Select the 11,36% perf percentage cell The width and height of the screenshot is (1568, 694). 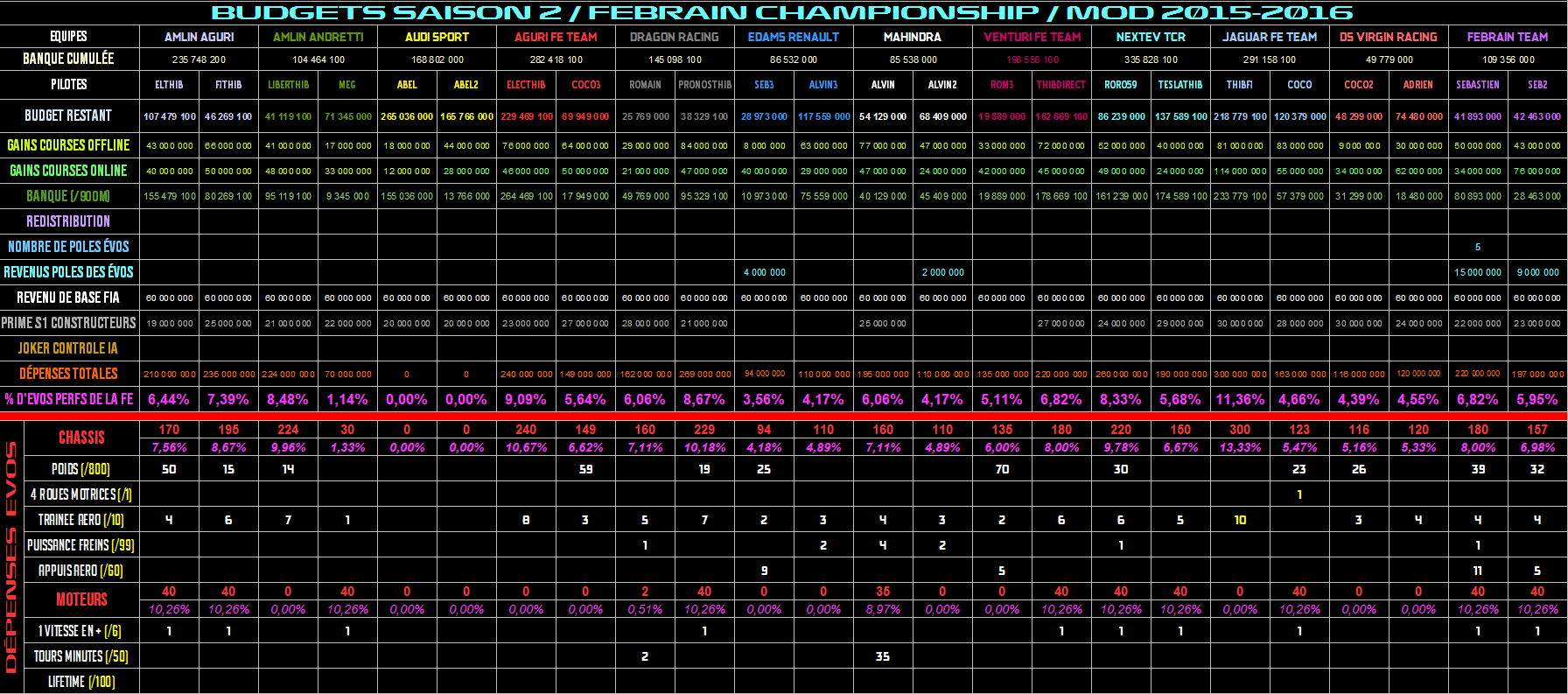click(1239, 399)
